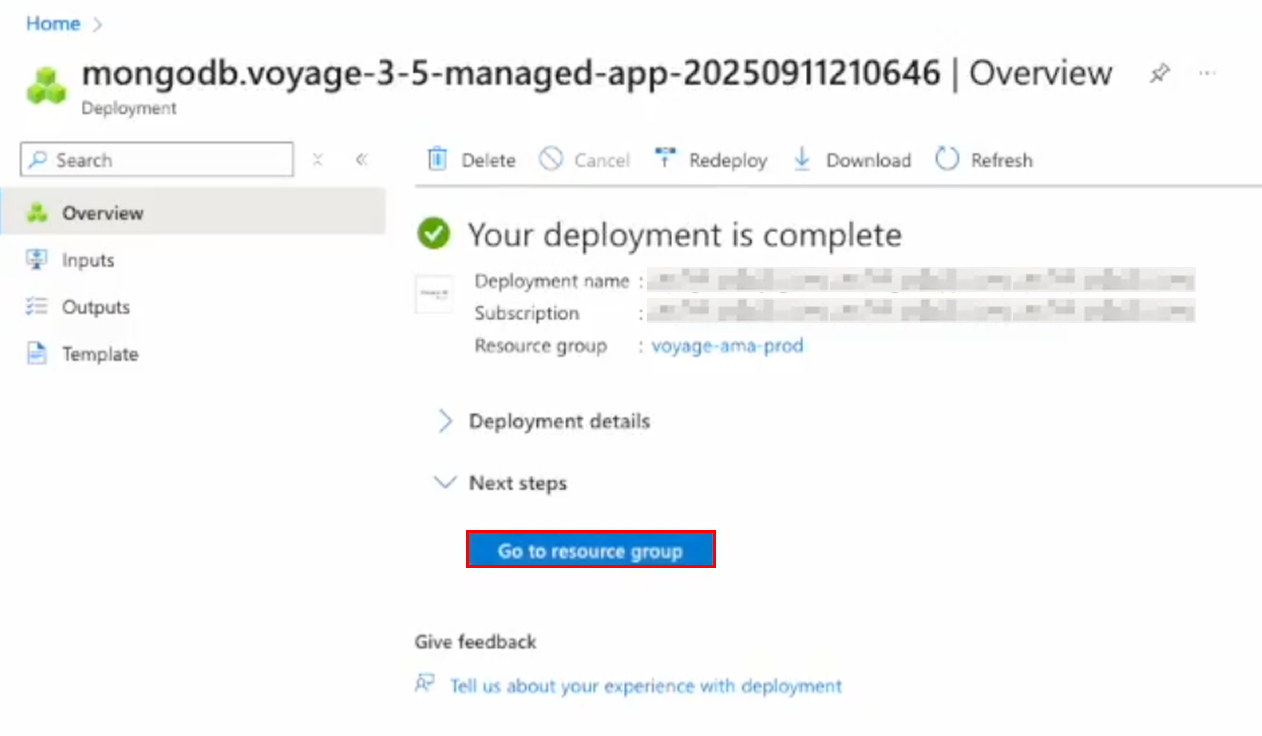Expand Deployment details section

545,421
